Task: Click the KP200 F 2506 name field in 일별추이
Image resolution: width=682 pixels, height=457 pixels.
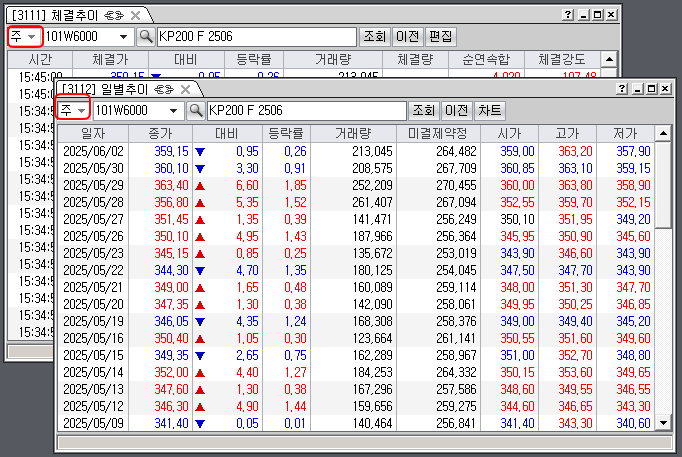Action: click(305, 110)
